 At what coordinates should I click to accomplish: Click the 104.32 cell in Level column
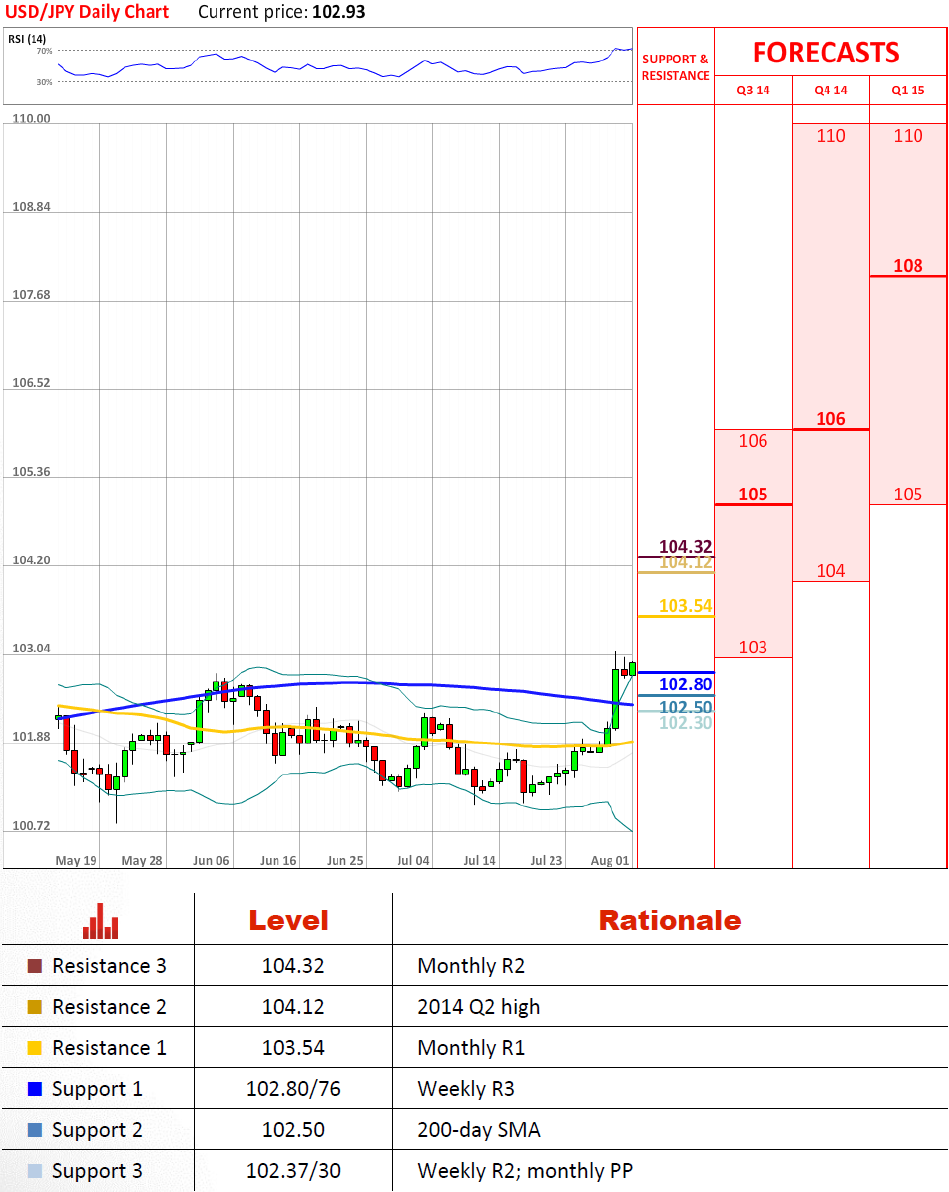pyautogui.click(x=293, y=966)
